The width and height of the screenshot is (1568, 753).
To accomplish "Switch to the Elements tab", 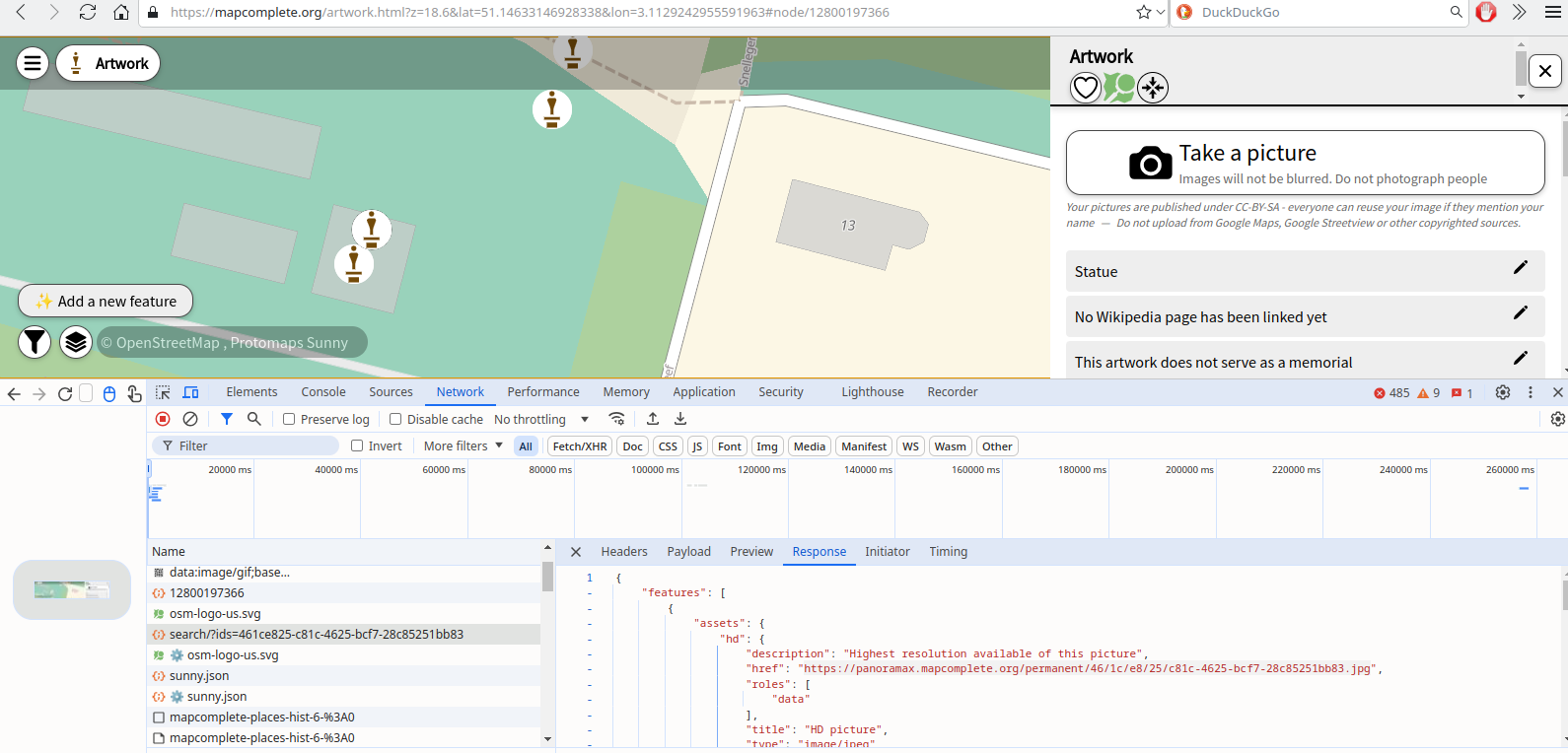I will point(251,392).
